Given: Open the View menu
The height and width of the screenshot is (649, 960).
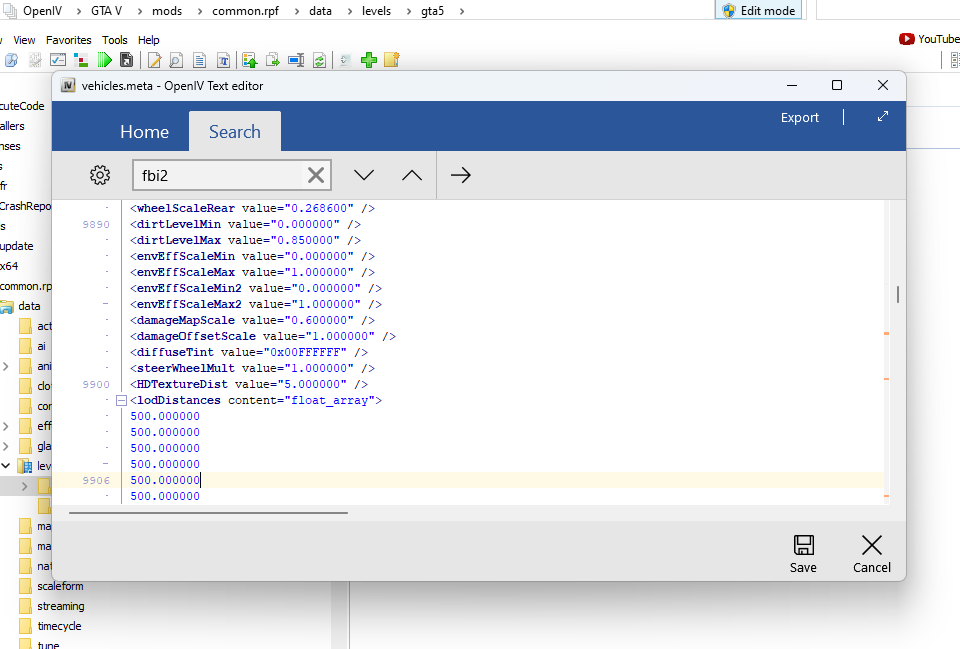Looking at the screenshot, I should (x=24, y=40).
